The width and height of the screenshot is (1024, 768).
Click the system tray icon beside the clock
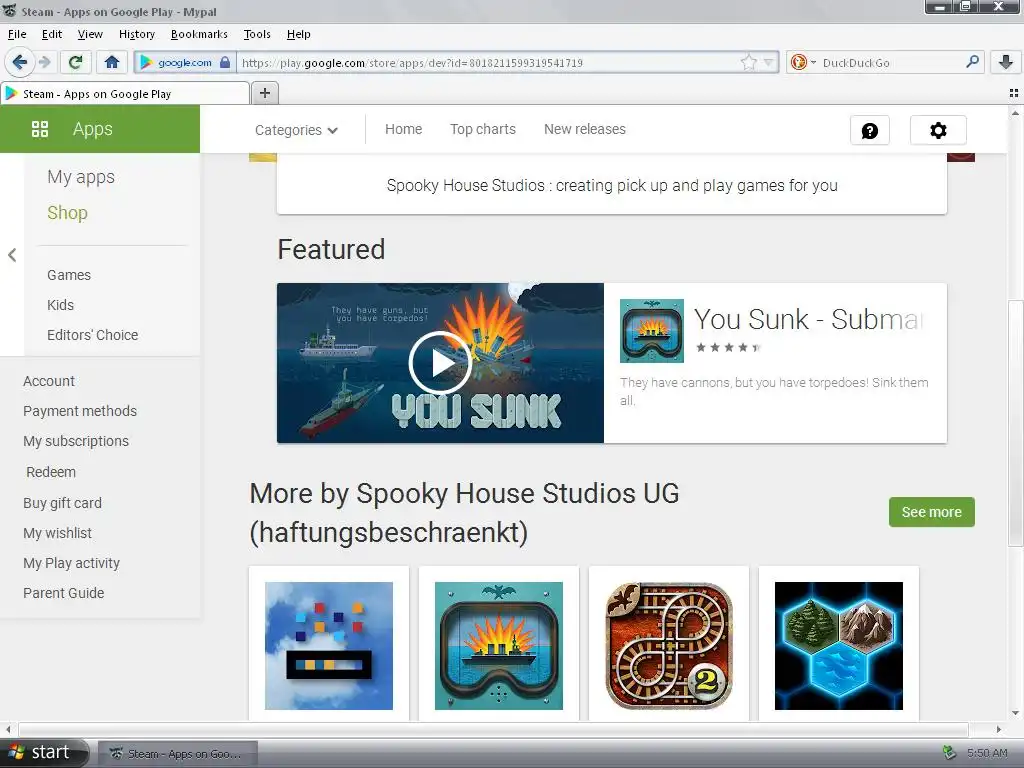(950, 753)
